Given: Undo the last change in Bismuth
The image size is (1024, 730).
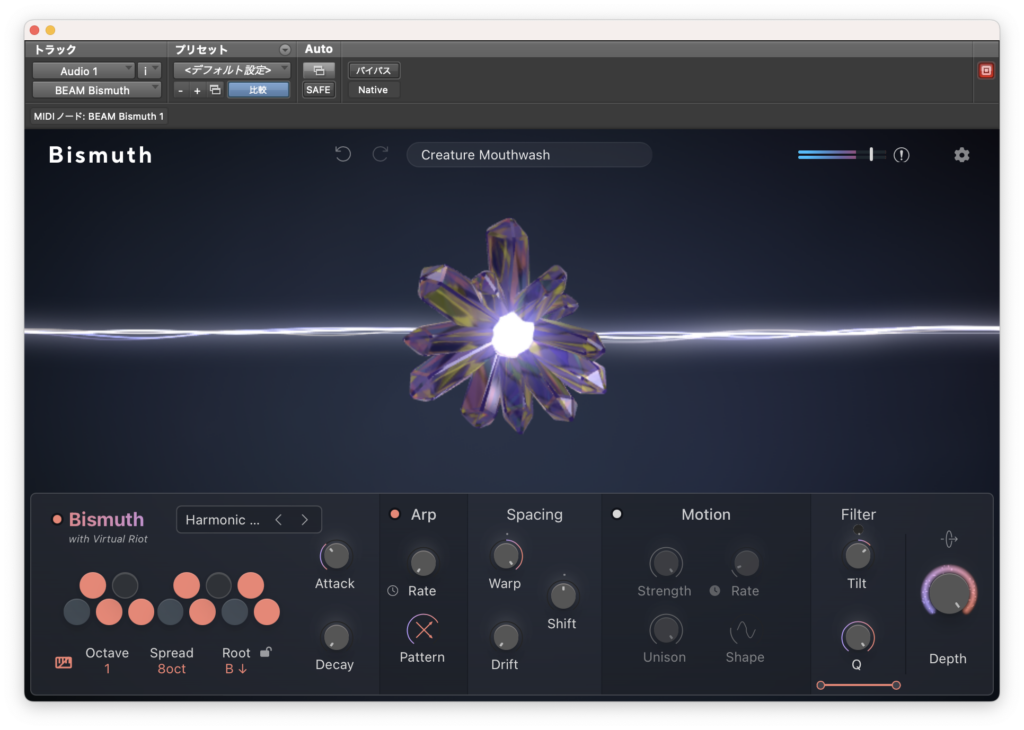Looking at the screenshot, I should coord(343,154).
